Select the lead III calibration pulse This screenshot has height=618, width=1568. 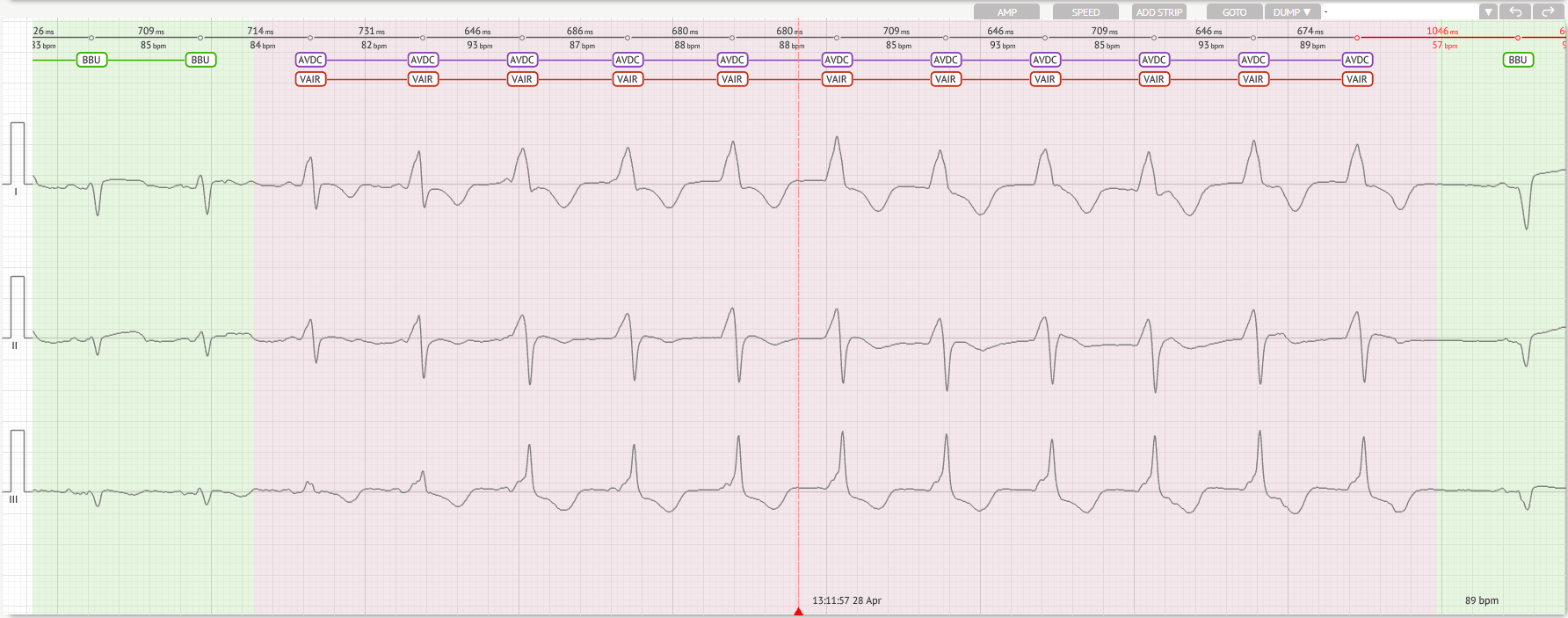click(17, 462)
